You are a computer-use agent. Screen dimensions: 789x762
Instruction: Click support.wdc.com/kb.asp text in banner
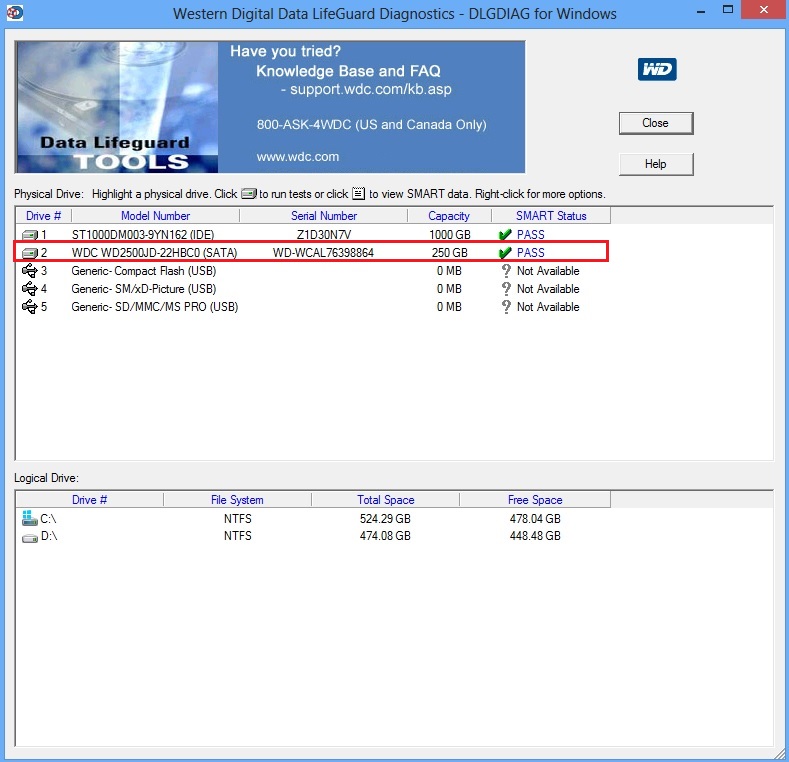pyautogui.click(x=371, y=90)
